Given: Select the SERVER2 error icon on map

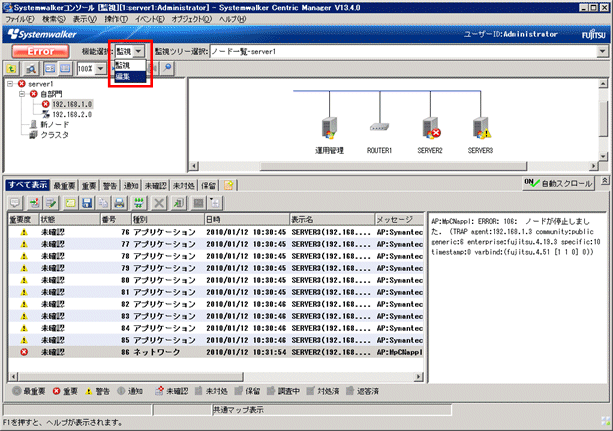Looking at the screenshot, I should point(431,128).
